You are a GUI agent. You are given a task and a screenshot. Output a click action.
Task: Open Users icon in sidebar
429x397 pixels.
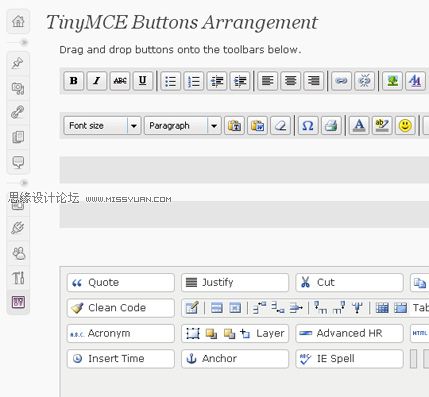click(18, 253)
